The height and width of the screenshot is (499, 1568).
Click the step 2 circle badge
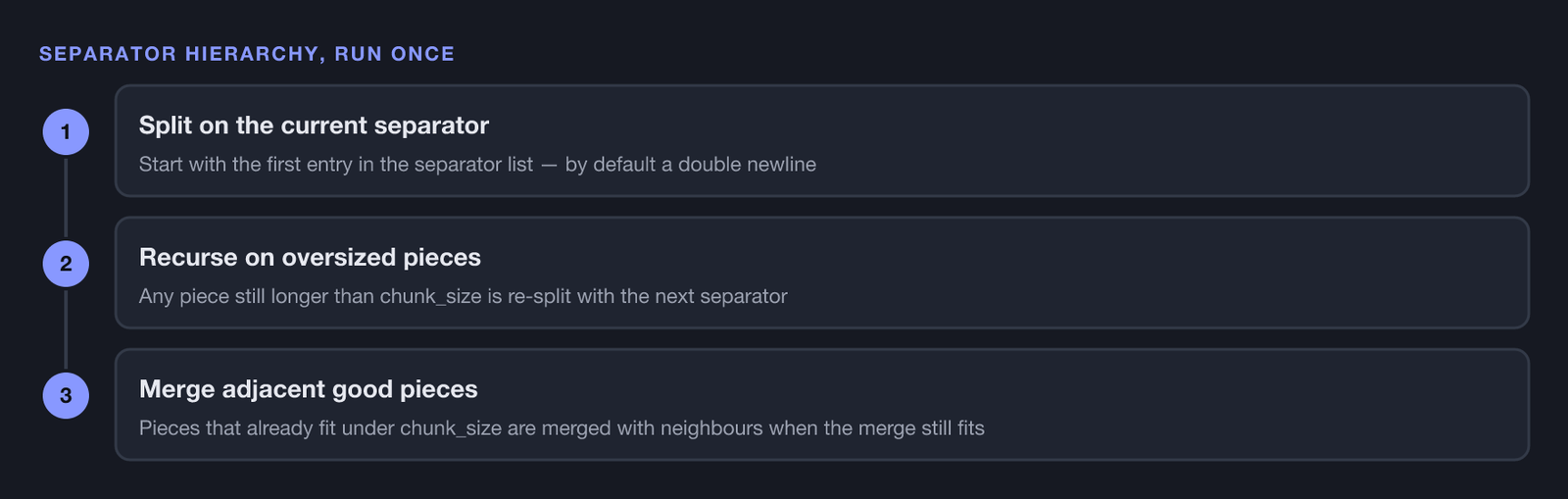(66, 264)
